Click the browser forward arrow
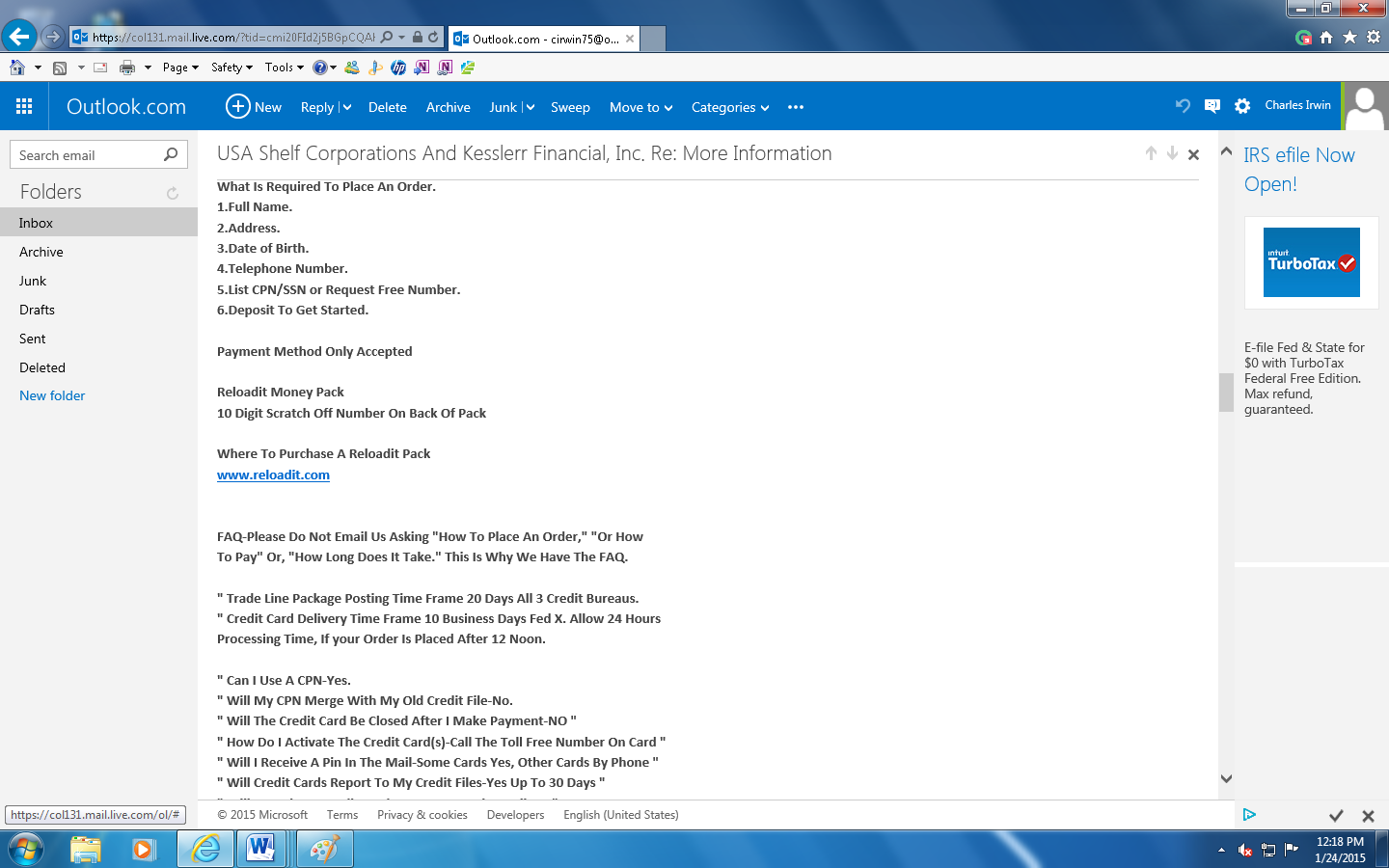Screen dimensions: 1389x868 (x=53, y=38)
